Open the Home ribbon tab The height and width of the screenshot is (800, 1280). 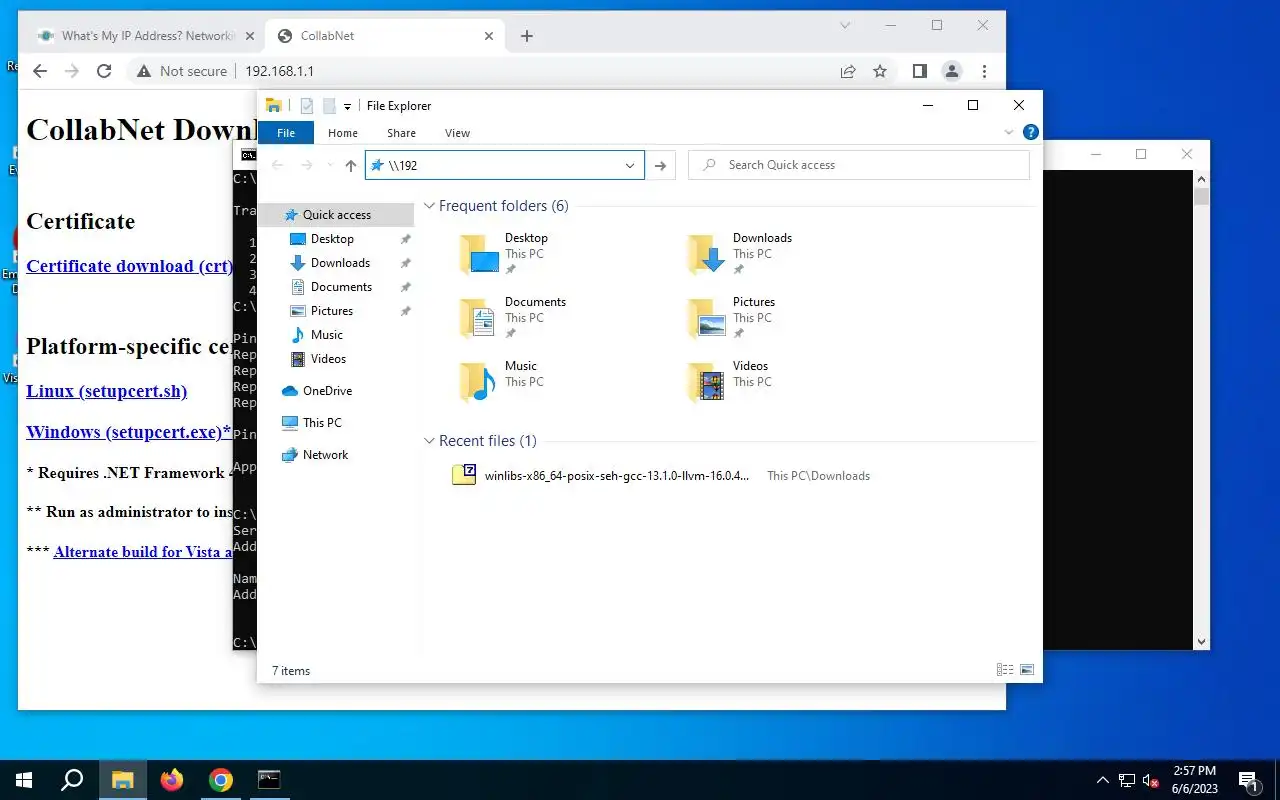pos(343,133)
